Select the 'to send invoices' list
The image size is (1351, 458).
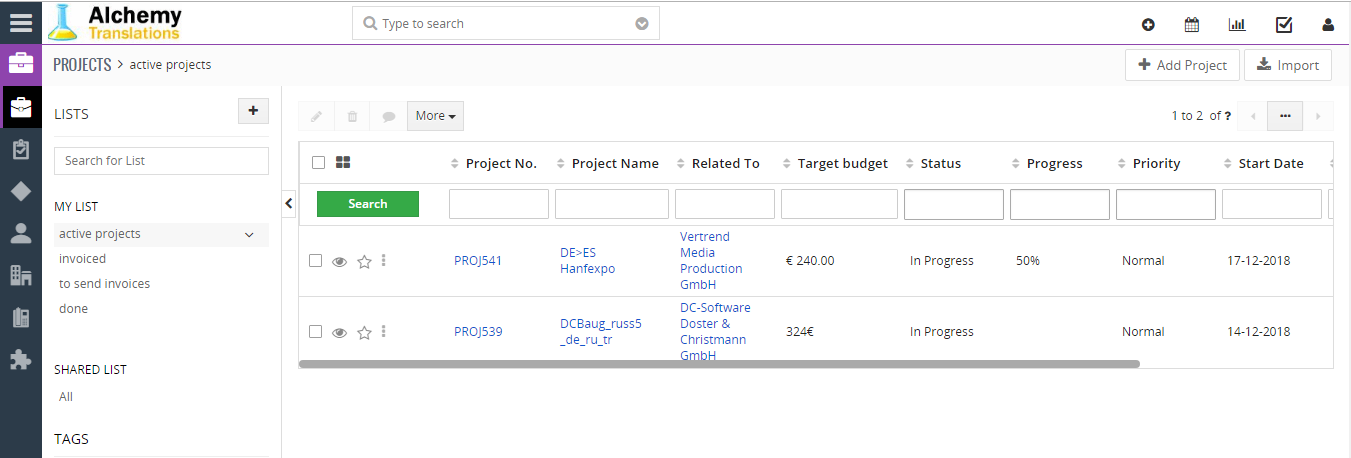click(104, 284)
